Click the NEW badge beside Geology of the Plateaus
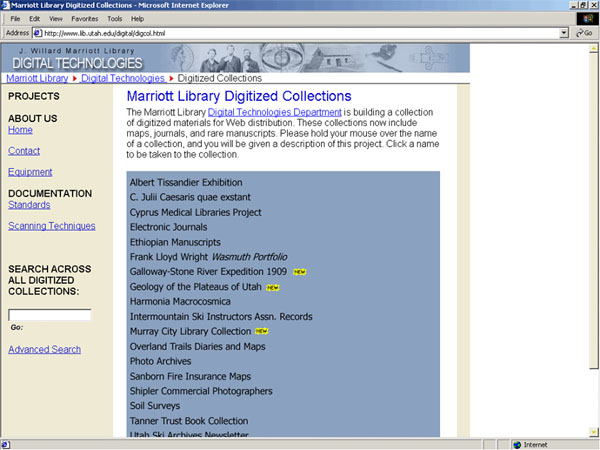 tap(273, 287)
